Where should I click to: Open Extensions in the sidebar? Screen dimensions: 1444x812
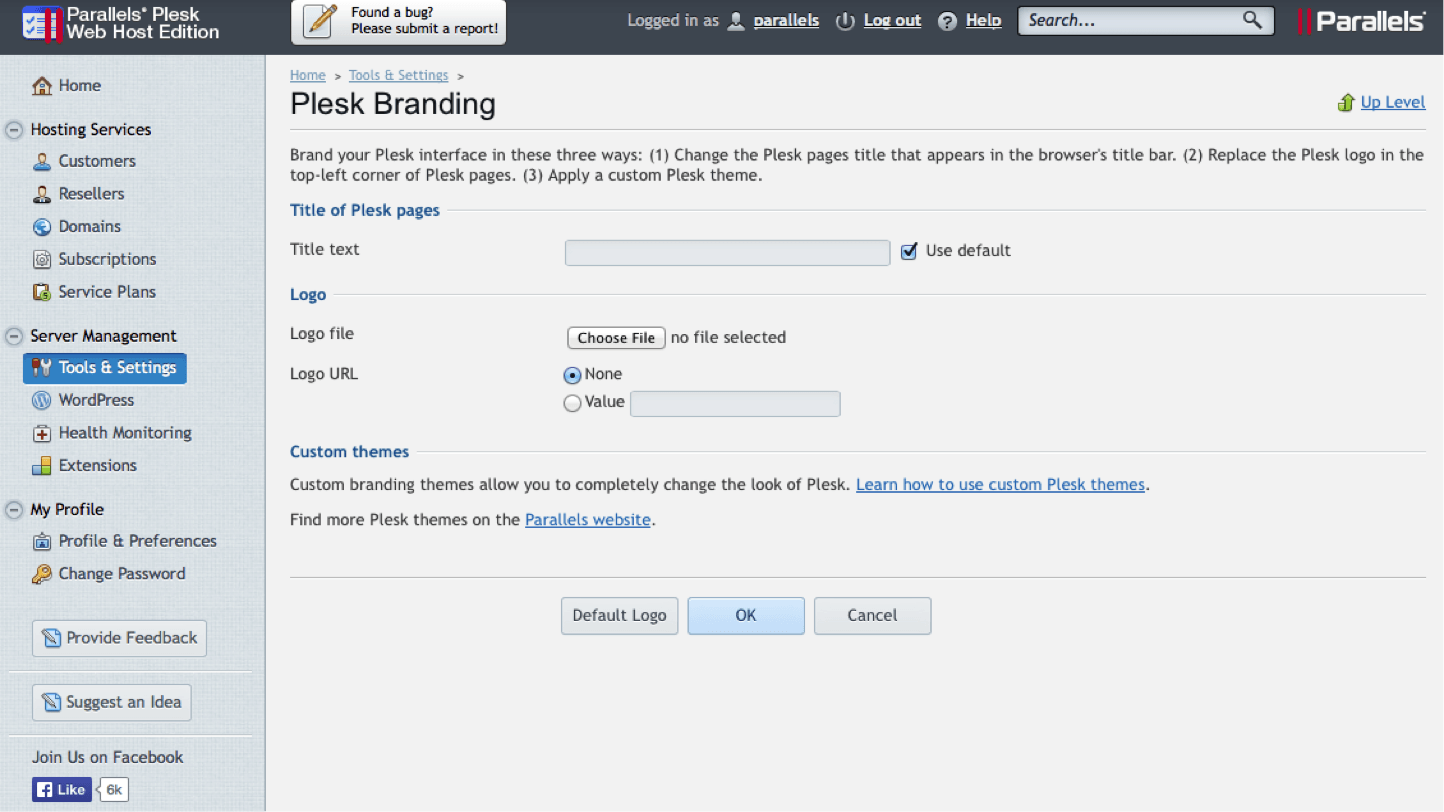click(98, 465)
